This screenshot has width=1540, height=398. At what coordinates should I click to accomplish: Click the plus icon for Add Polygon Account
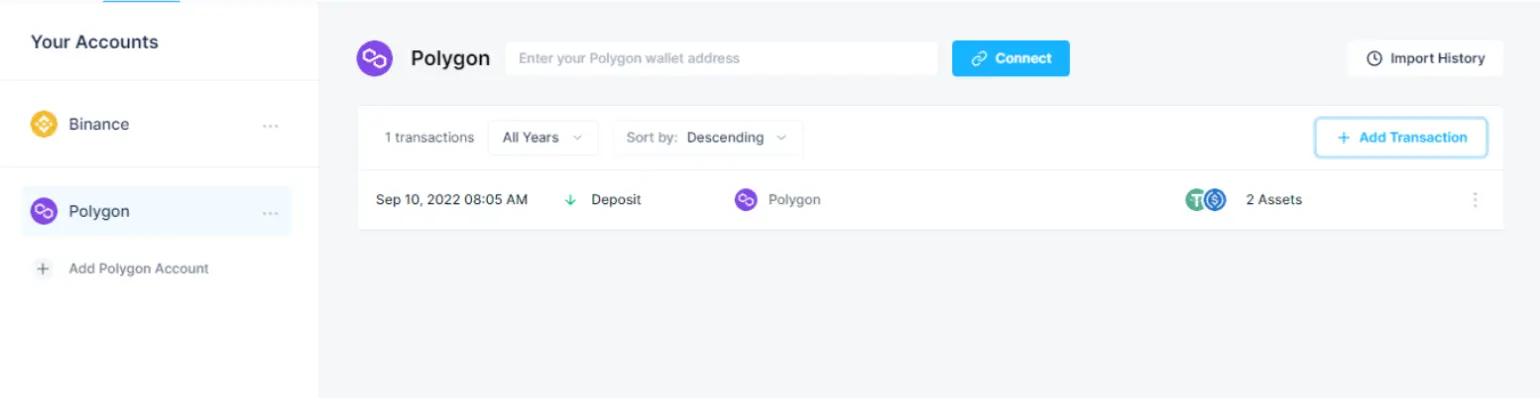43,269
